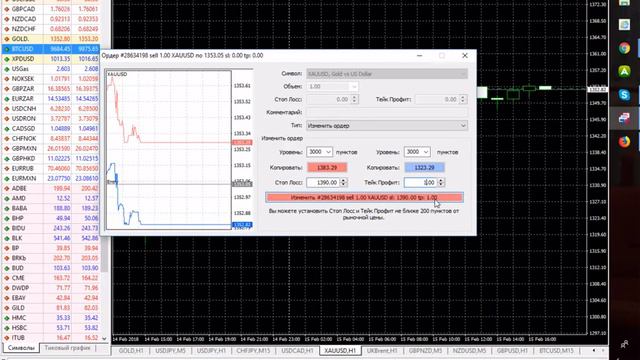This screenshot has height=360, width=640.
Task: Select the BIDU row in Market Watch
Action: pos(51,228)
